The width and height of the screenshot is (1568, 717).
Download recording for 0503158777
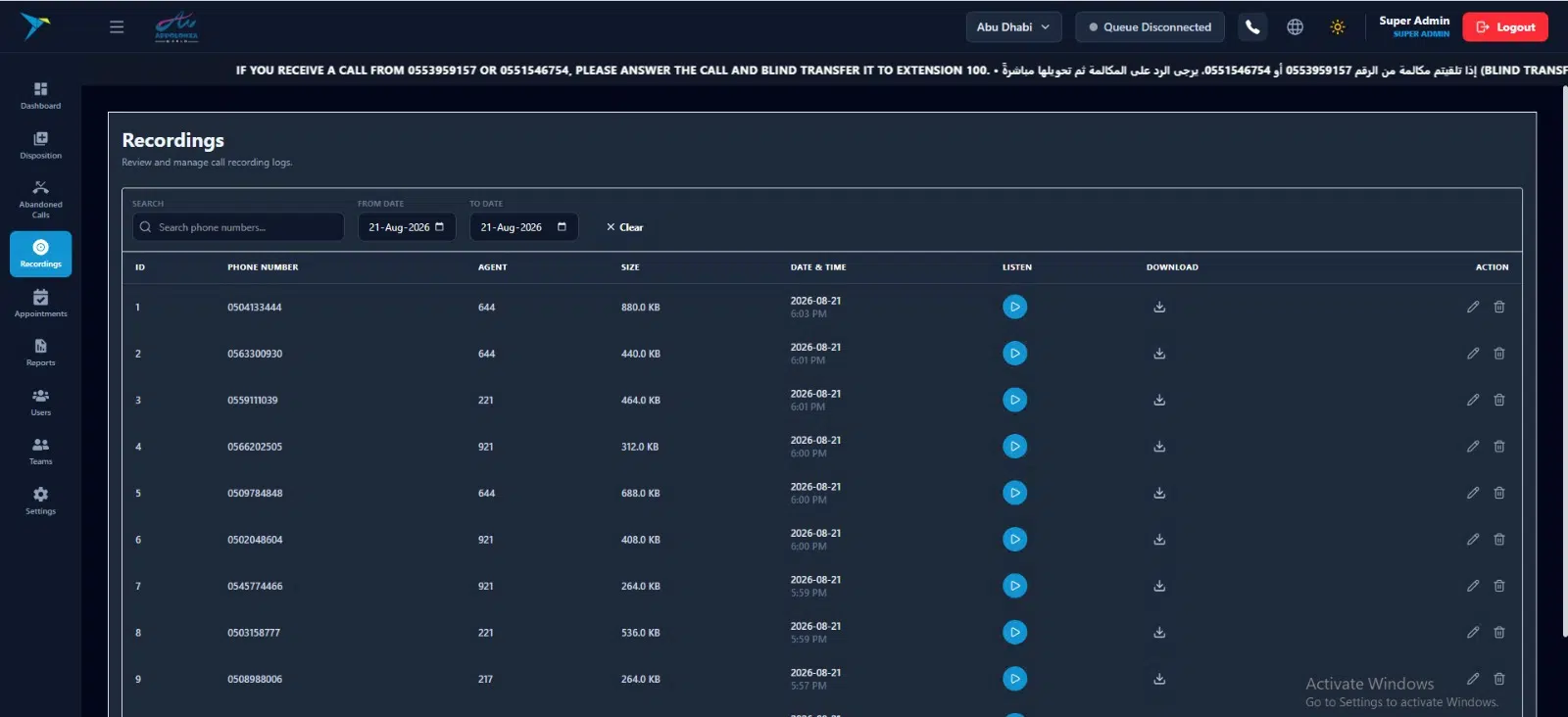(1159, 632)
